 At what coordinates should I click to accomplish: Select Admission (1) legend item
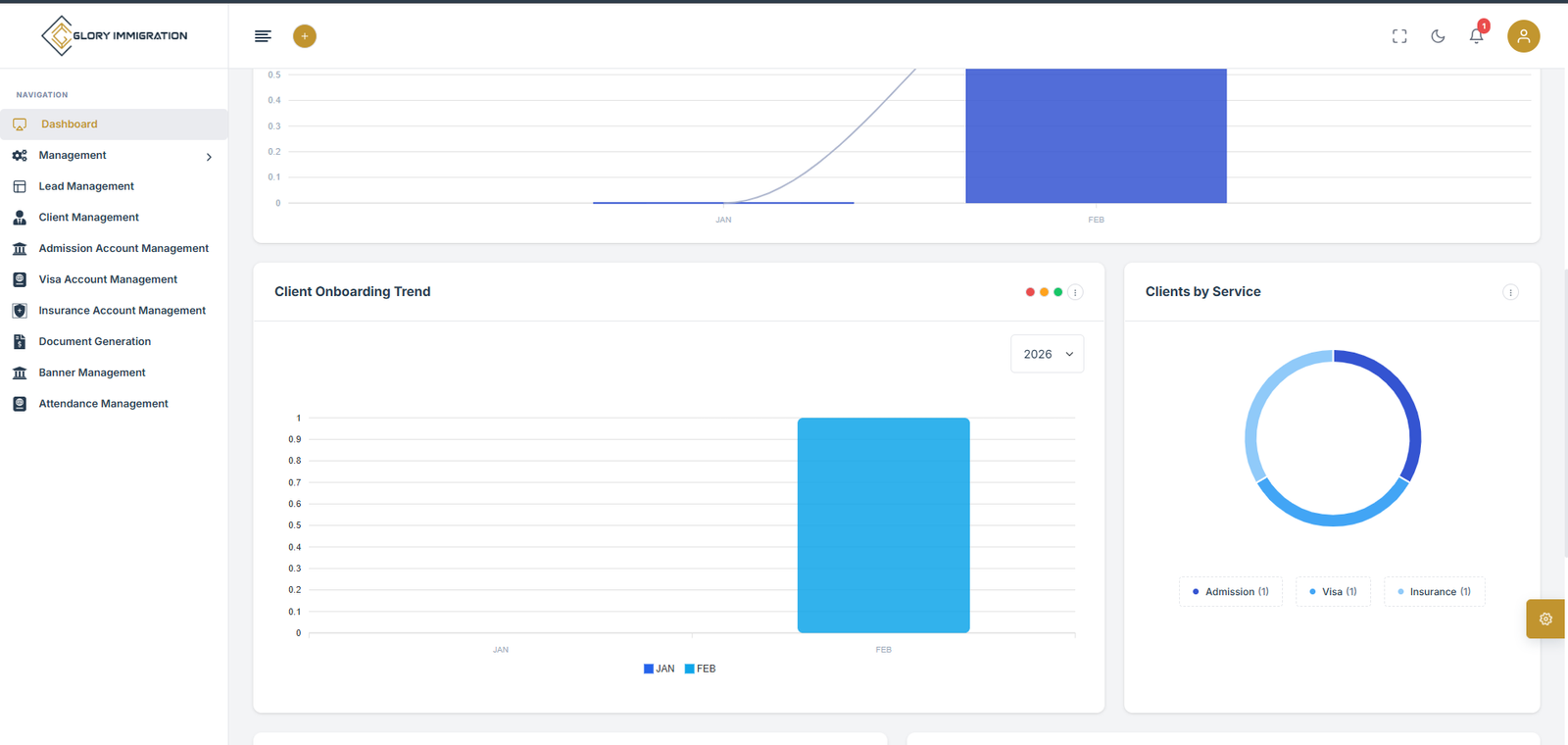pos(1230,592)
